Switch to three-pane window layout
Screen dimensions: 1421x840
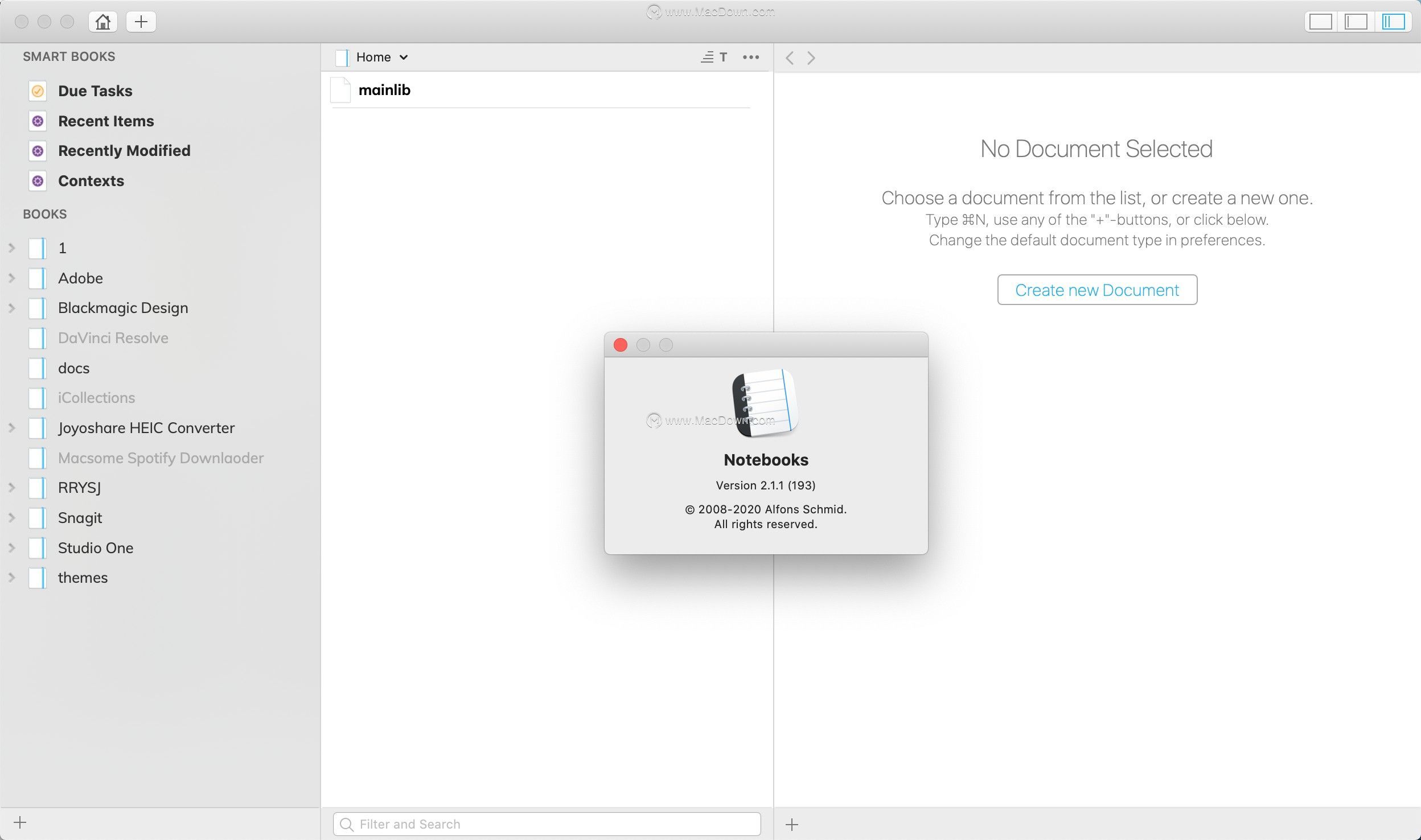tap(1393, 22)
